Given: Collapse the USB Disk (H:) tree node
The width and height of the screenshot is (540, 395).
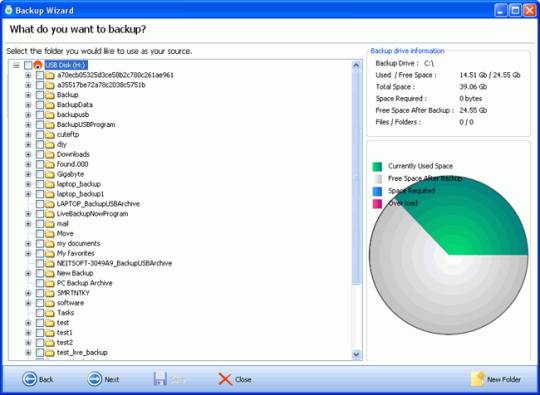Looking at the screenshot, I should [16, 65].
